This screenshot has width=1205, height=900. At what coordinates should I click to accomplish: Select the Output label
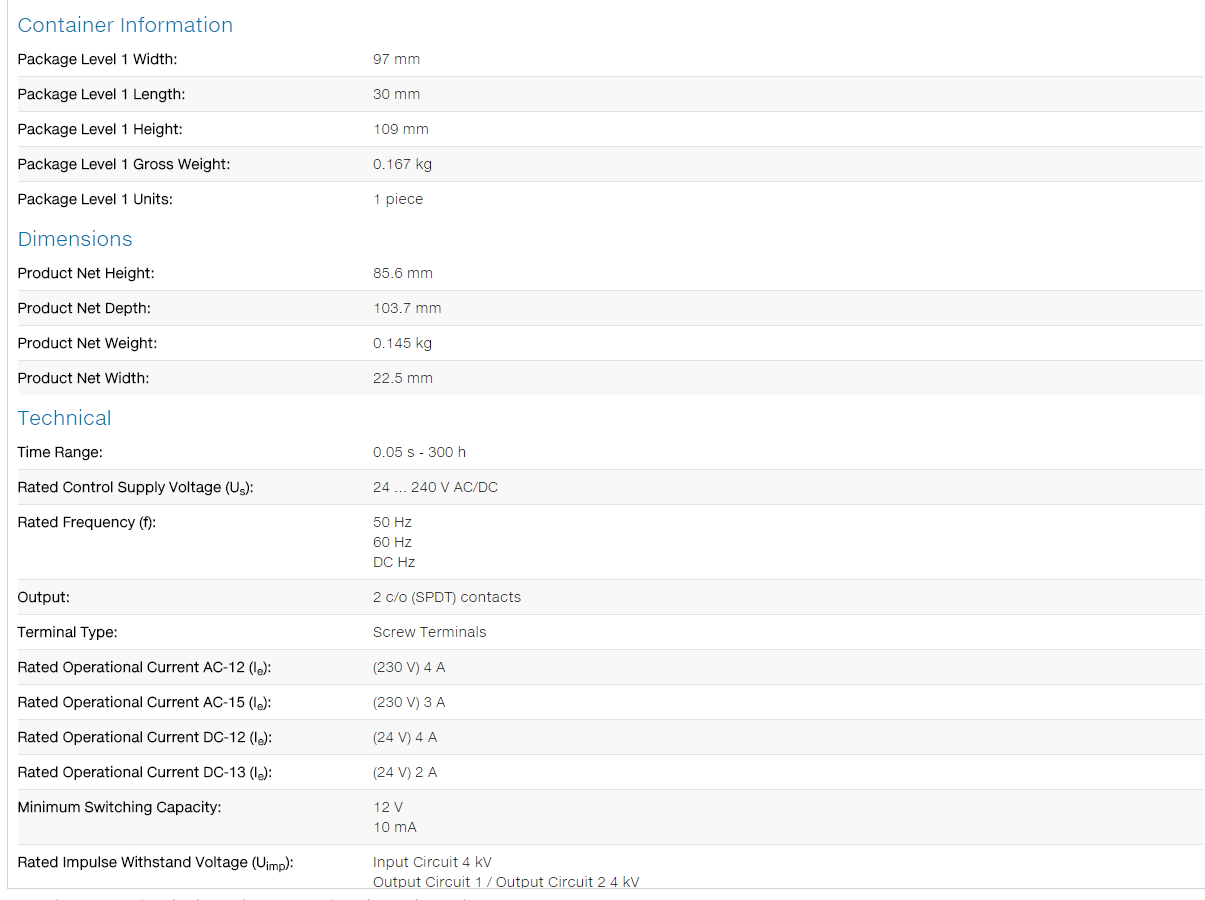(x=43, y=597)
